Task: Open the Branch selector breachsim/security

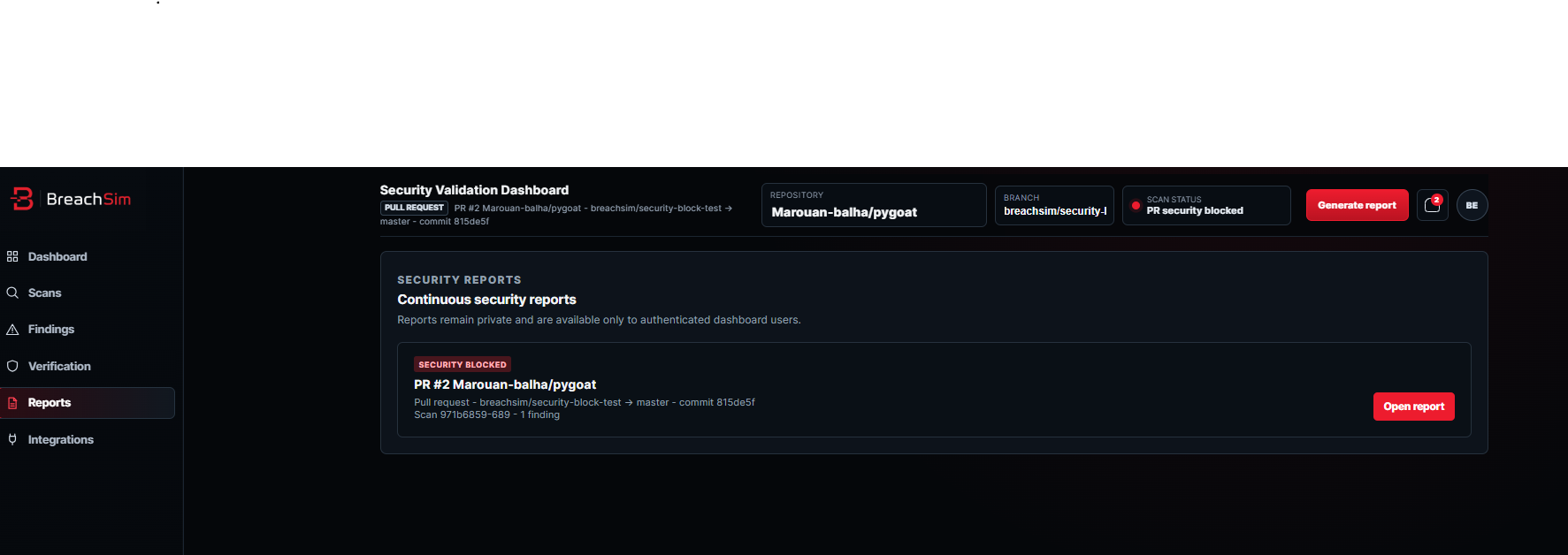Action: pos(1054,205)
